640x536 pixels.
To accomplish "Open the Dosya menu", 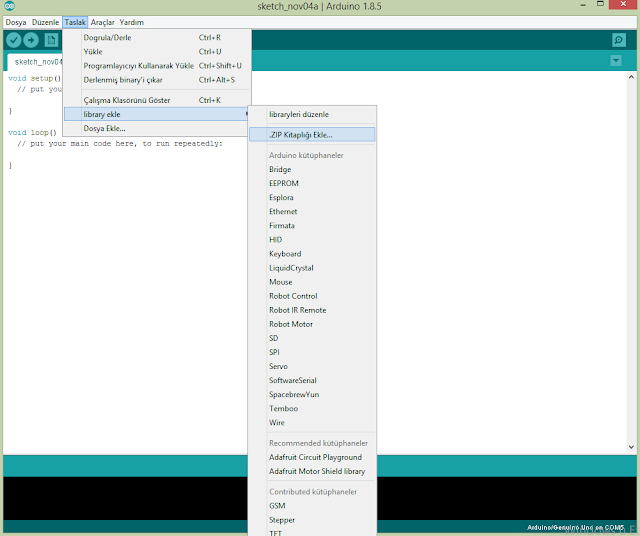I will [x=16, y=22].
